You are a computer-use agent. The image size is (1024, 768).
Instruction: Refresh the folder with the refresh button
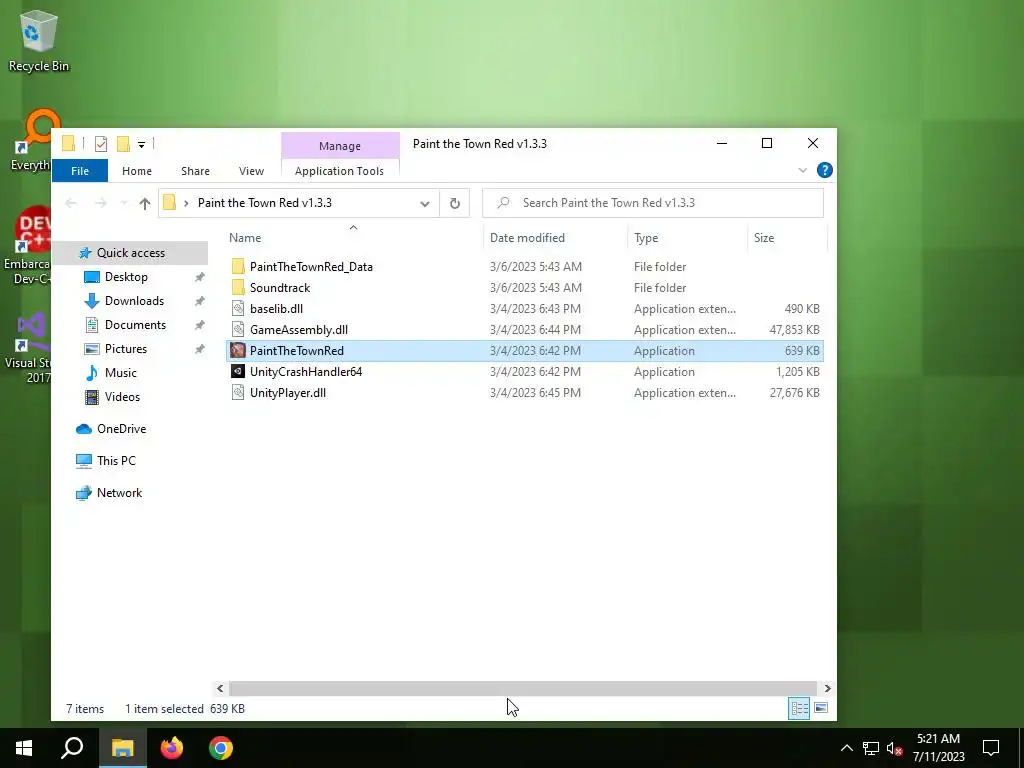pos(455,203)
